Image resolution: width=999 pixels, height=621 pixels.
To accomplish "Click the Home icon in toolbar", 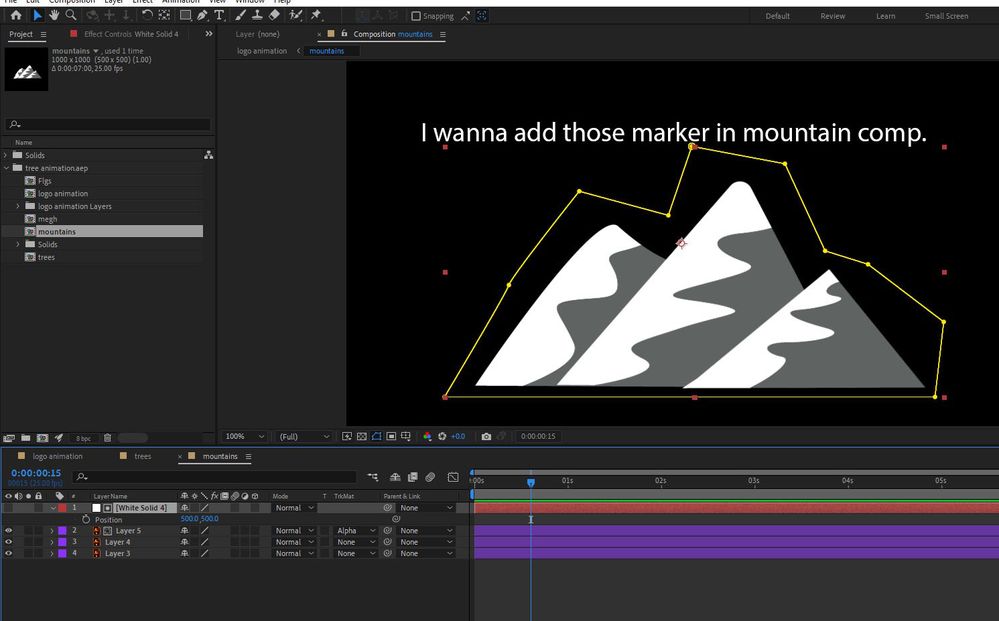I will 16,15.
